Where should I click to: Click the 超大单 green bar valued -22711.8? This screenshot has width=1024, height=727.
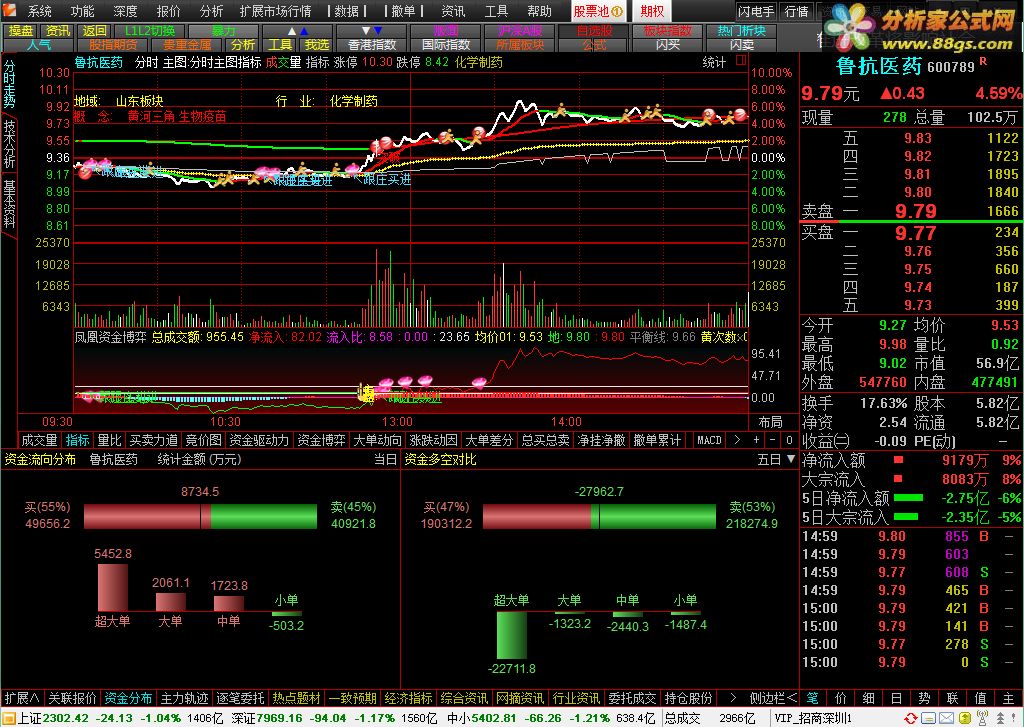click(511, 635)
